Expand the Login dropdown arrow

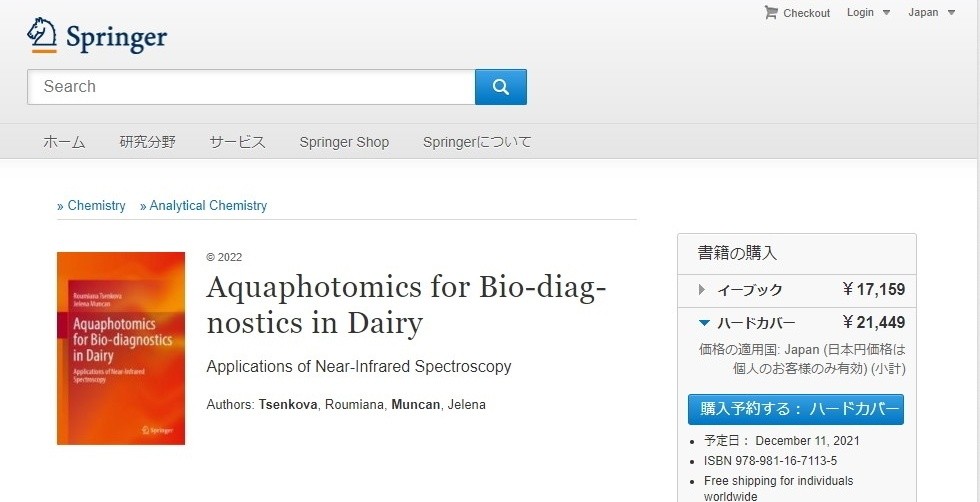click(886, 13)
